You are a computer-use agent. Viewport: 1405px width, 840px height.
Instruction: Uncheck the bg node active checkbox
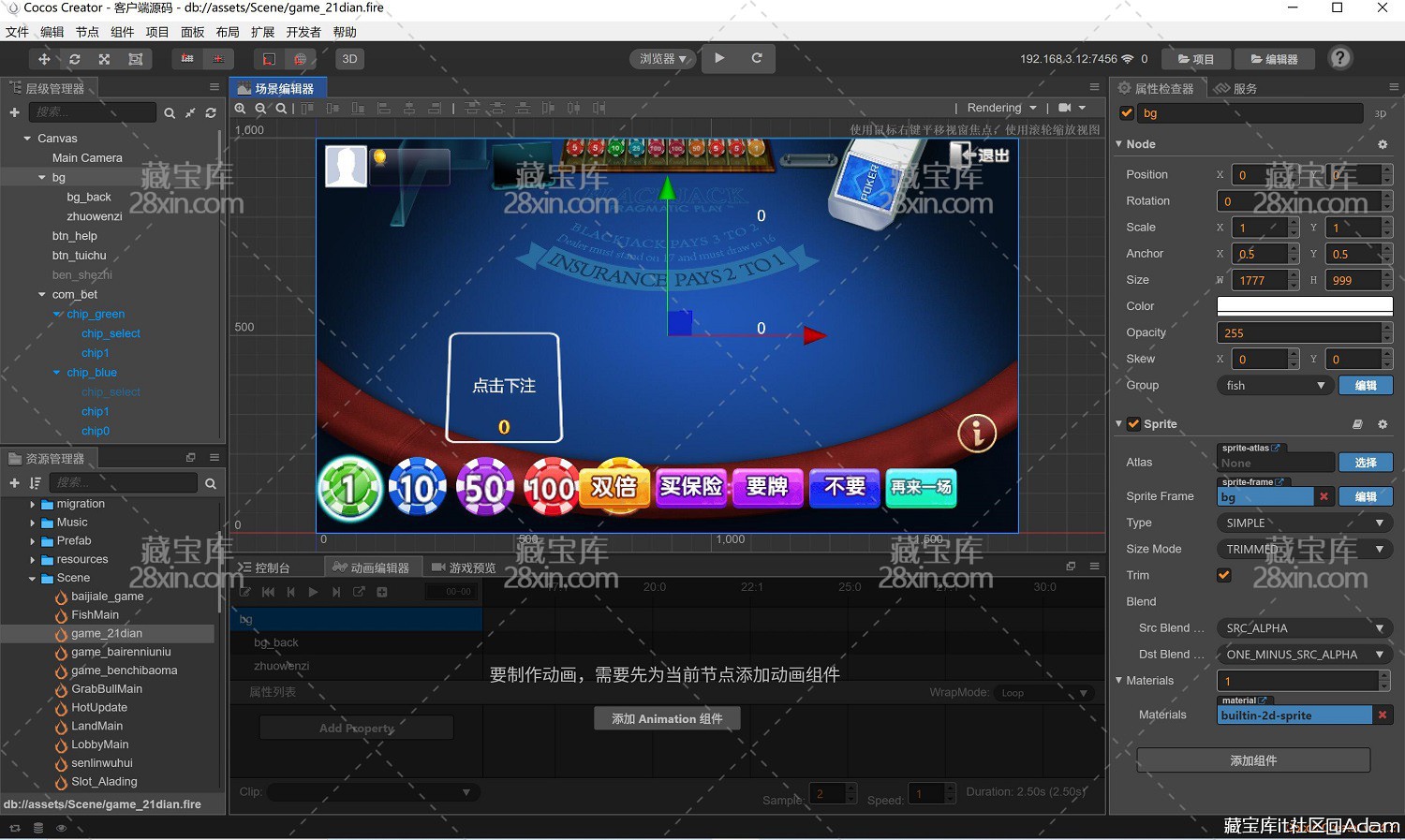tap(1127, 113)
